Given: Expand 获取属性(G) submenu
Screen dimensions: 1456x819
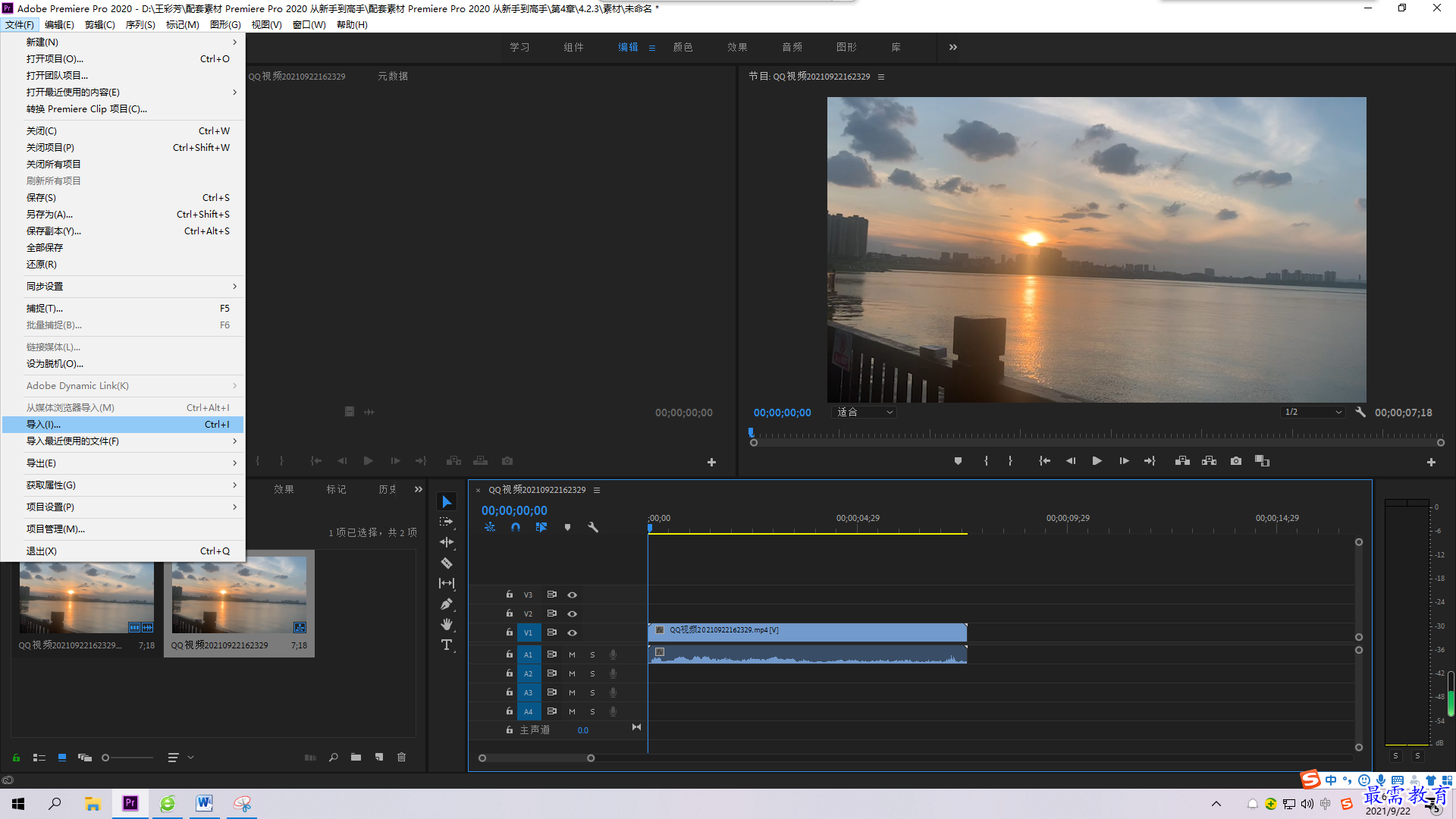Looking at the screenshot, I should click(124, 485).
